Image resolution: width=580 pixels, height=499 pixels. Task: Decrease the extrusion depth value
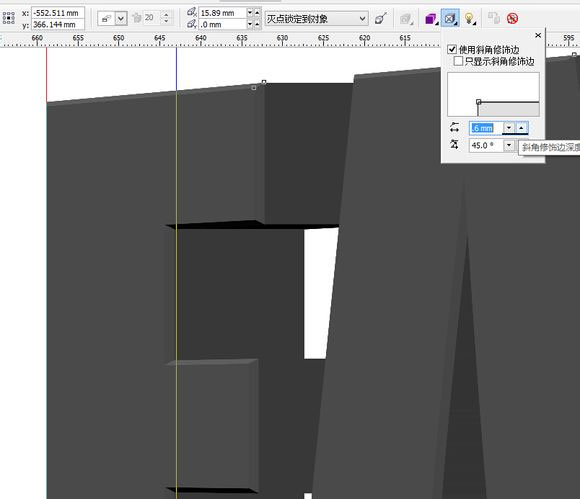166,21
